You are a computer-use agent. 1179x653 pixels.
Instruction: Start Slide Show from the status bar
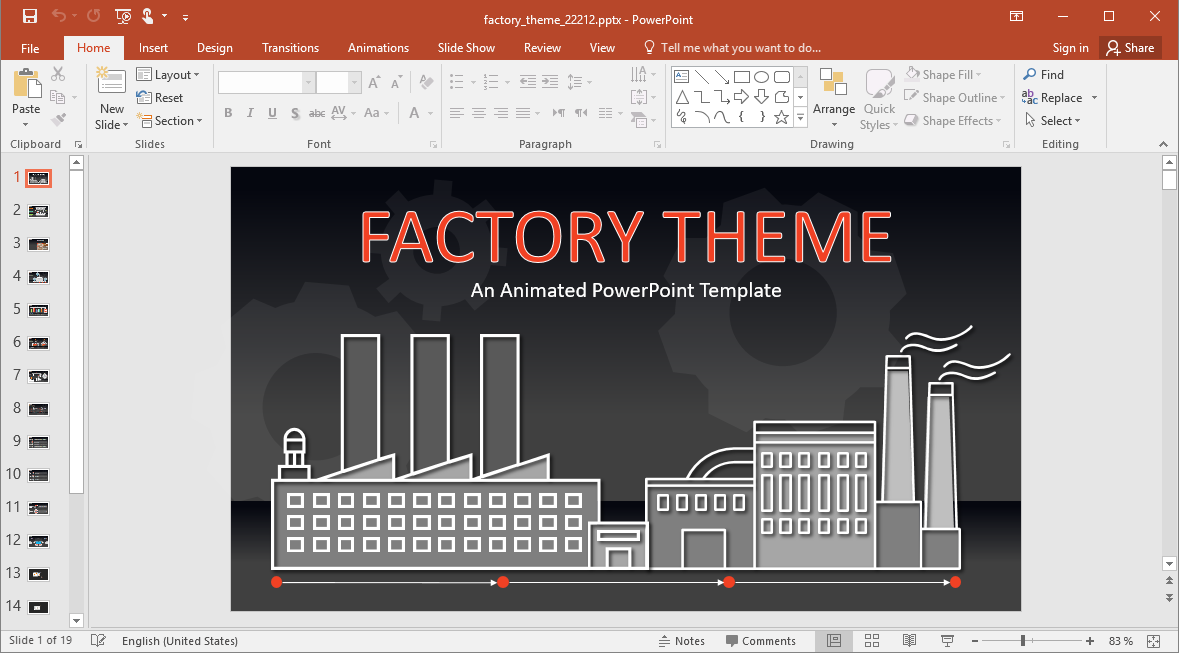point(946,640)
